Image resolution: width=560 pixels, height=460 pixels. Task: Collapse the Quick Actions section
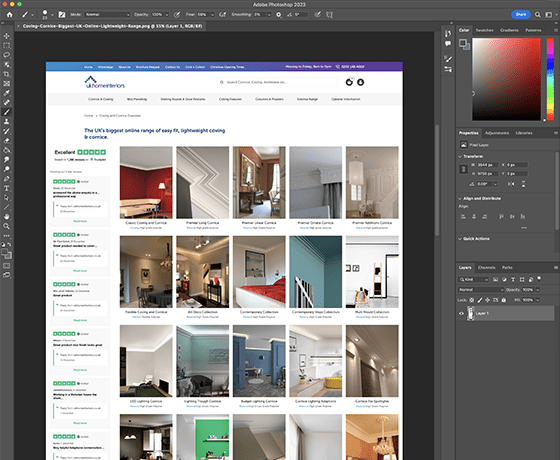[460, 239]
